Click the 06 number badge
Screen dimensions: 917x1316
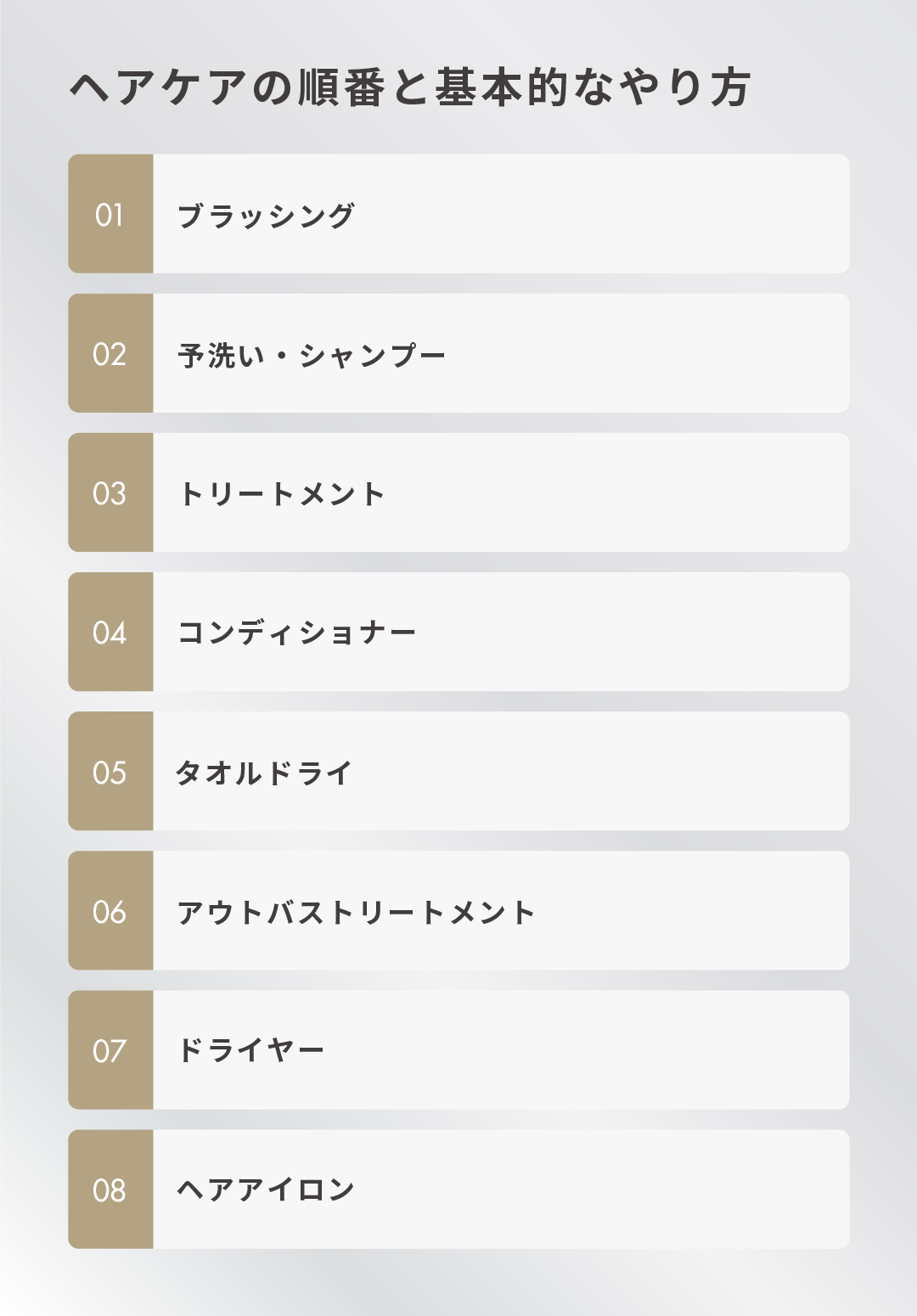coord(110,910)
